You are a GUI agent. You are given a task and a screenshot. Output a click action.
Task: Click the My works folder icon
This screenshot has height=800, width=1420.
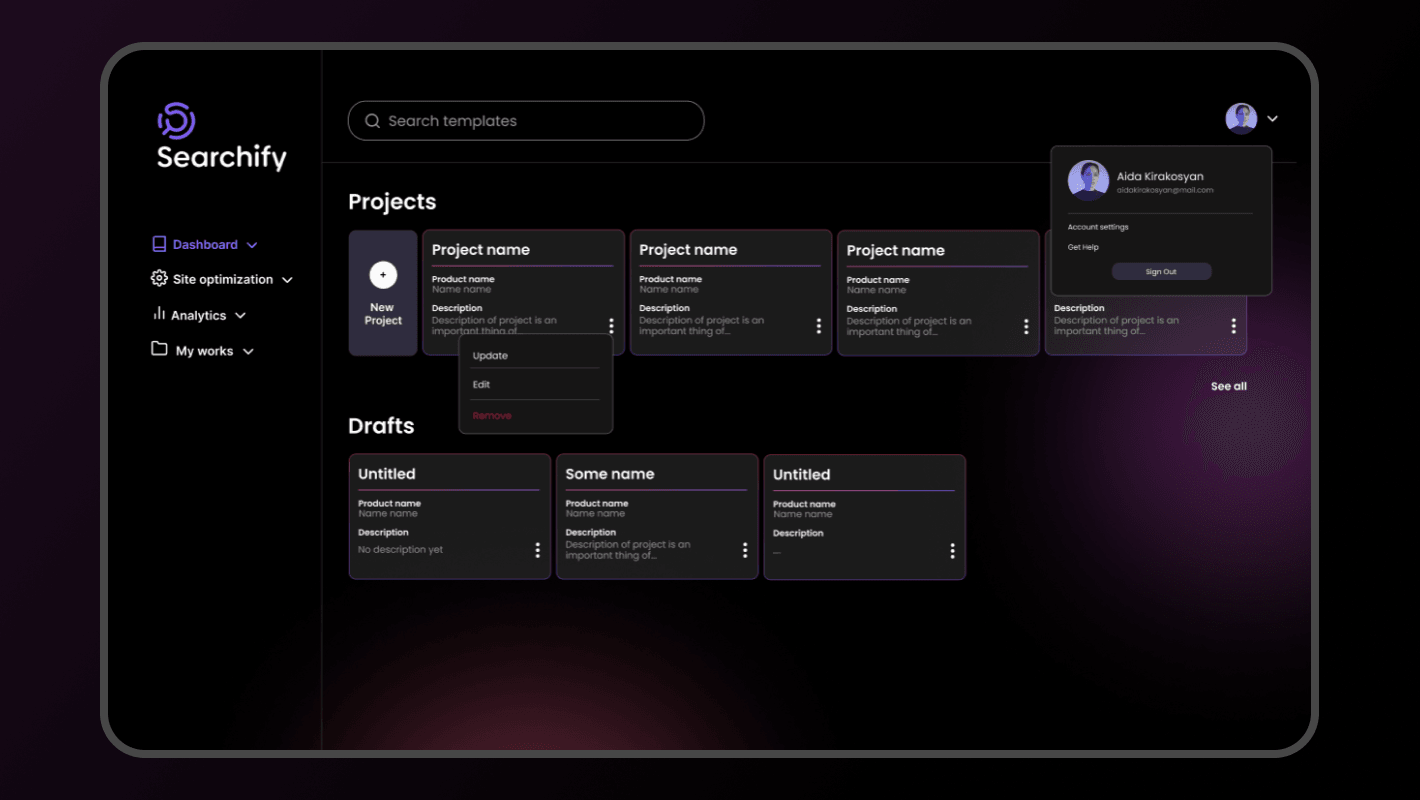tap(159, 349)
